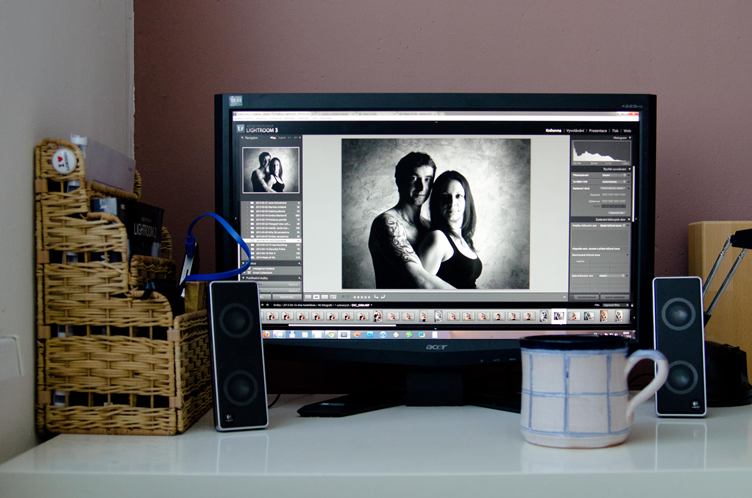752x498 pixels.
Task: Rotate photo clockwise with toolbar arrow
Action: pyautogui.click(x=384, y=297)
